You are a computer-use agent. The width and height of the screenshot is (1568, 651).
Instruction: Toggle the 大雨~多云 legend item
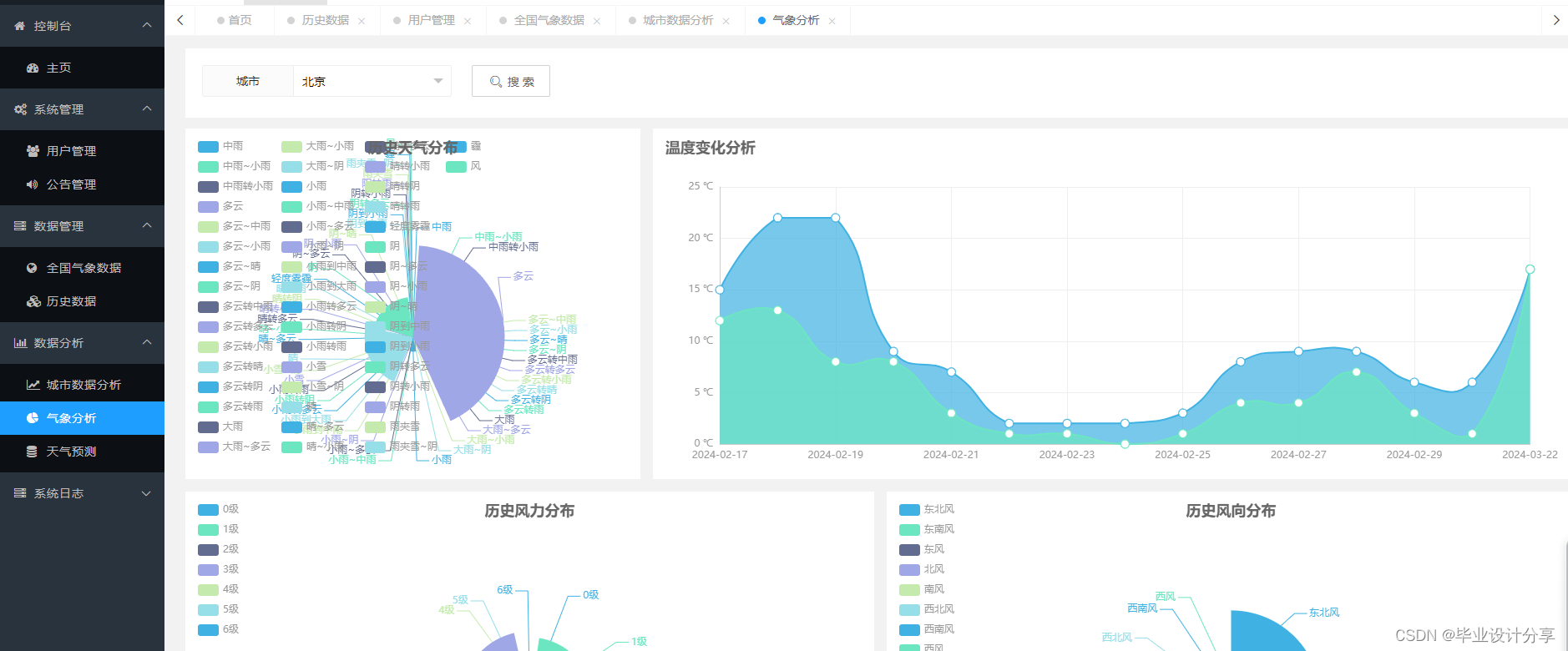point(235,447)
